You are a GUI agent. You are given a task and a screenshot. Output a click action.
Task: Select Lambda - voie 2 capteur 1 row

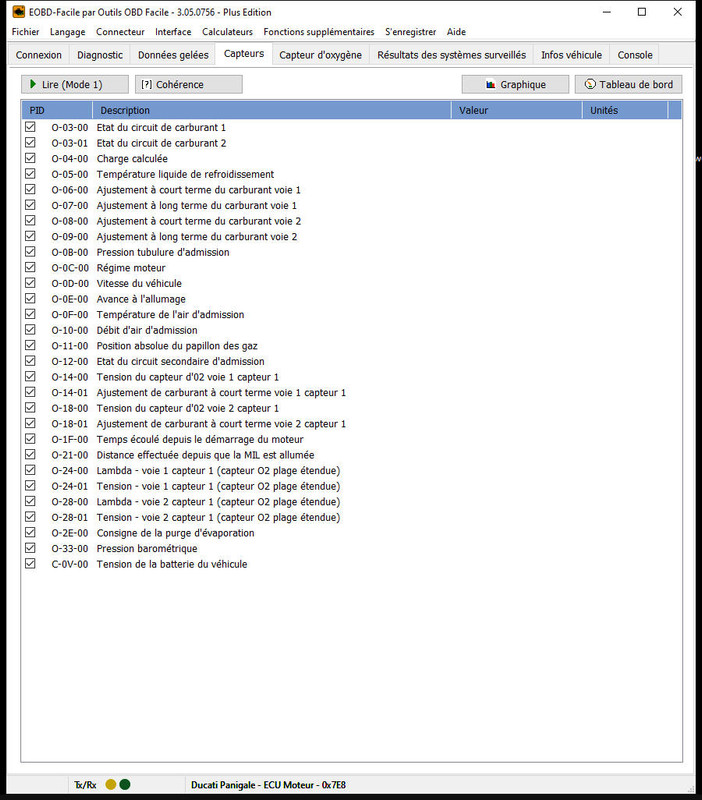coord(351,502)
